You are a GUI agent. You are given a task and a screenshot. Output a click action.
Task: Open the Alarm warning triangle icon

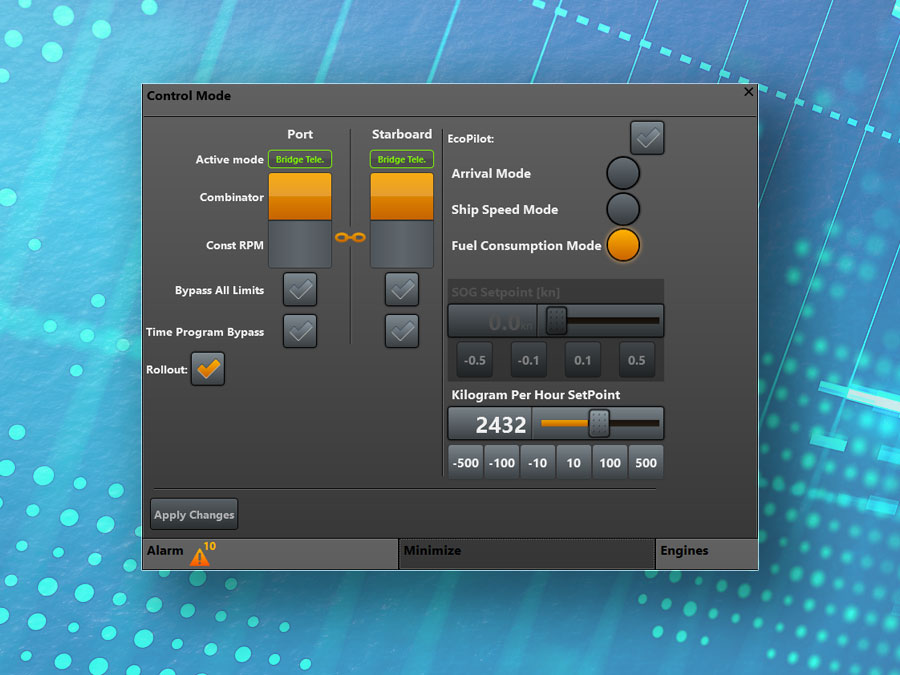coord(200,556)
